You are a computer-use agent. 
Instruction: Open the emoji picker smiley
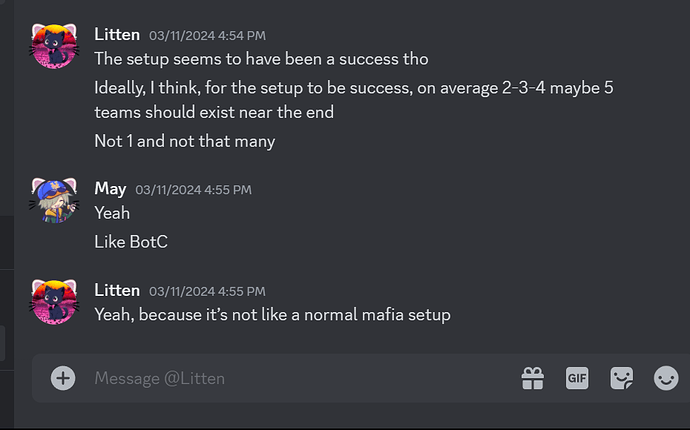(666, 378)
